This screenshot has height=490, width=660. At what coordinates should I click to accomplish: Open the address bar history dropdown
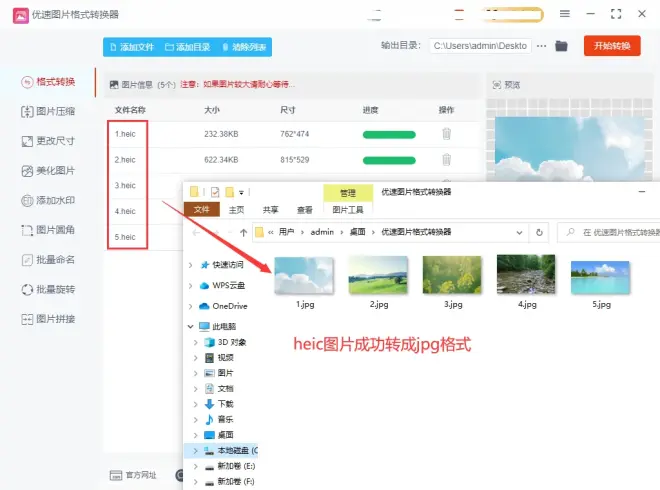519,232
